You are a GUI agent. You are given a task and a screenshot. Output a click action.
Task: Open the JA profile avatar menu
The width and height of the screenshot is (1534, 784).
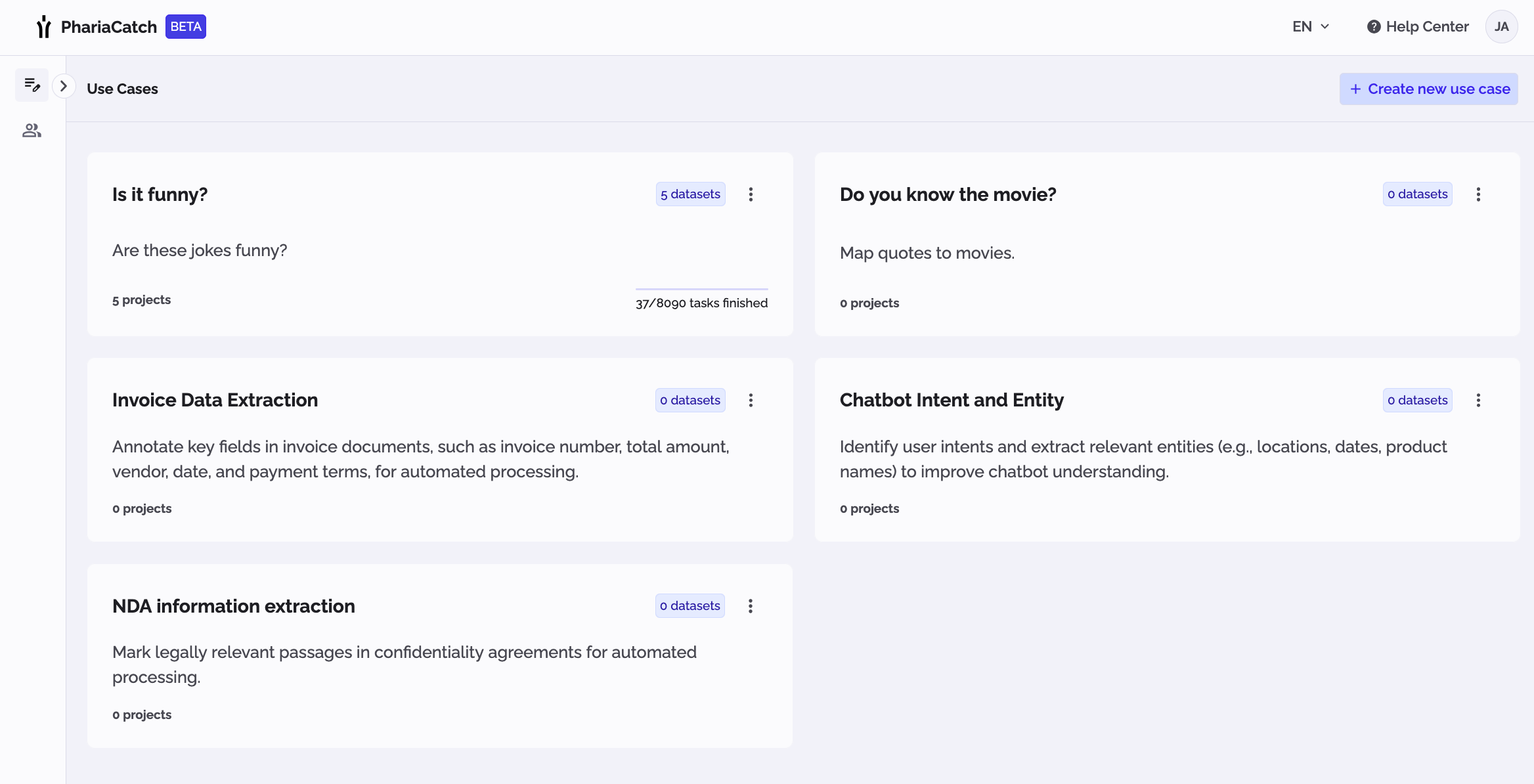(1502, 26)
